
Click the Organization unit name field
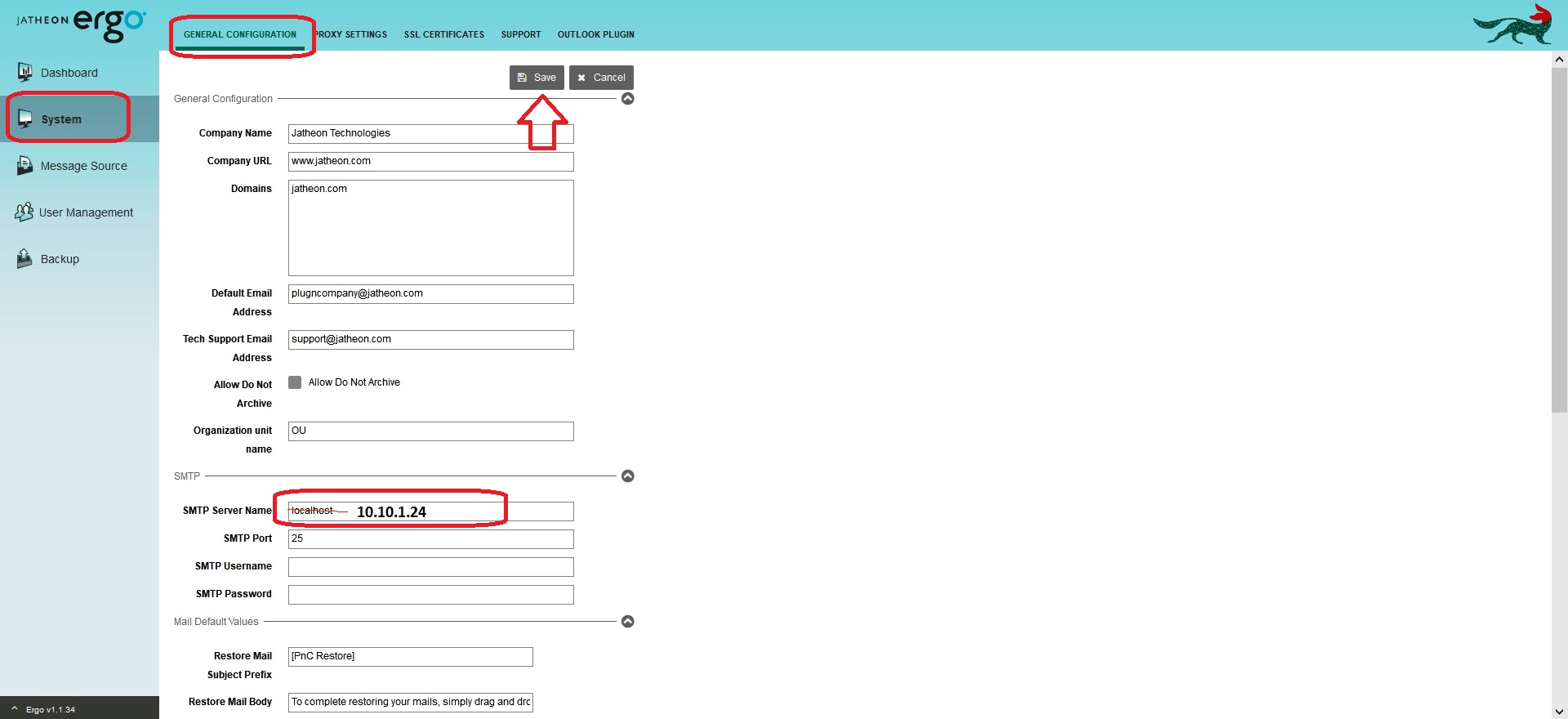tap(431, 431)
